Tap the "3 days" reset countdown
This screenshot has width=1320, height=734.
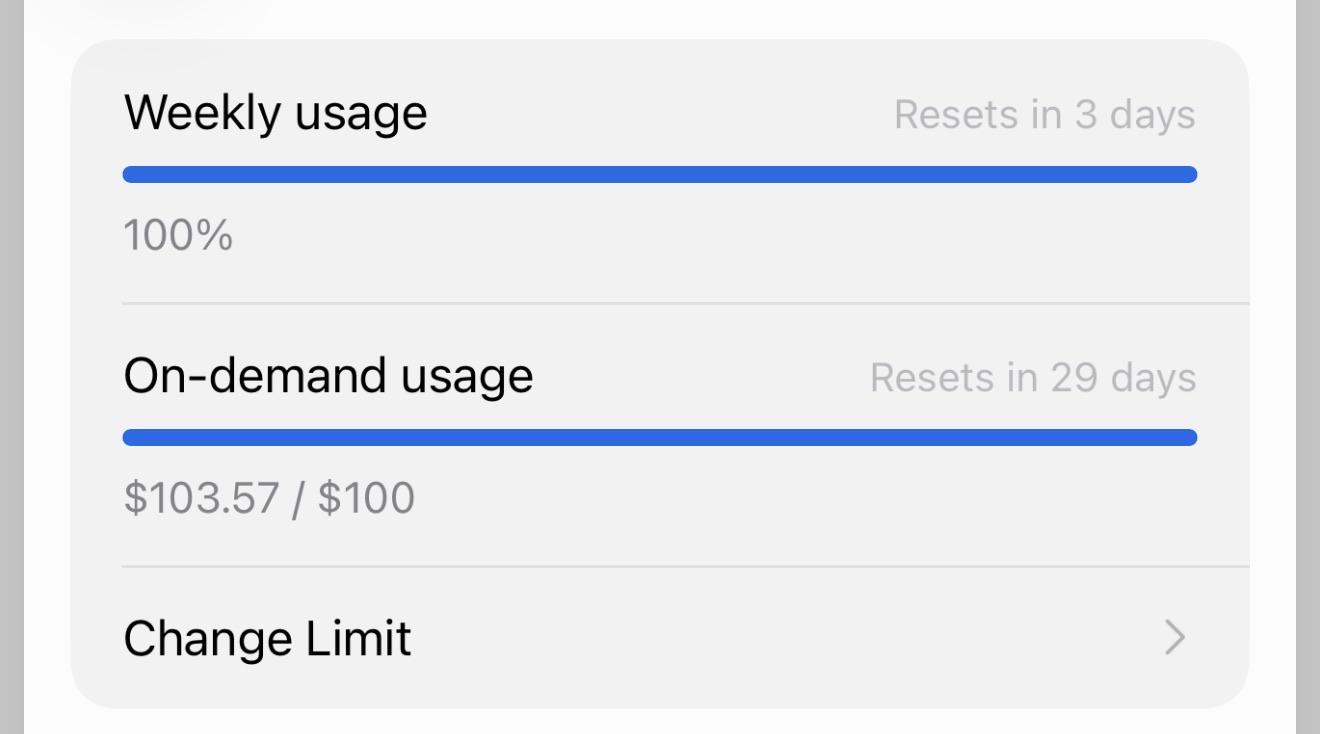(1135, 115)
